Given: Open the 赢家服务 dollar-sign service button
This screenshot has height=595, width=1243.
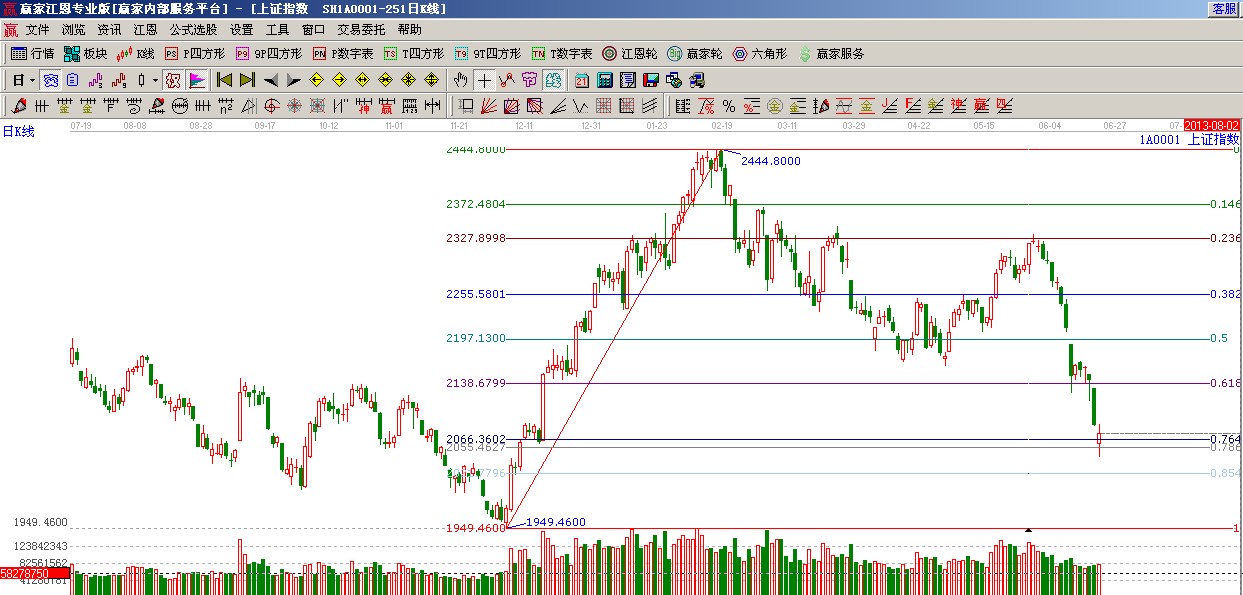Looking at the screenshot, I should [831, 54].
